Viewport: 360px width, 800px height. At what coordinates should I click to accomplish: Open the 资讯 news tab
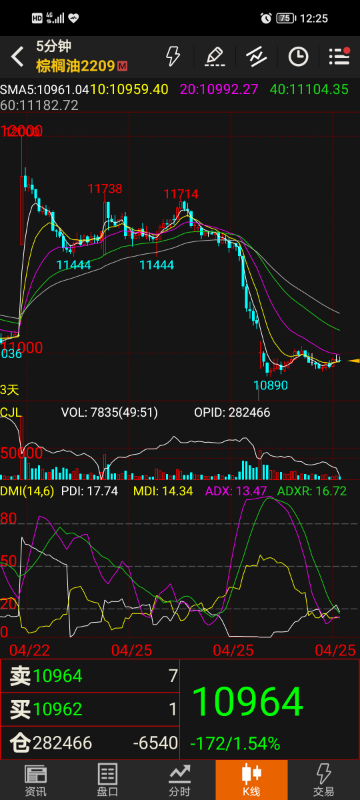click(x=36, y=780)
